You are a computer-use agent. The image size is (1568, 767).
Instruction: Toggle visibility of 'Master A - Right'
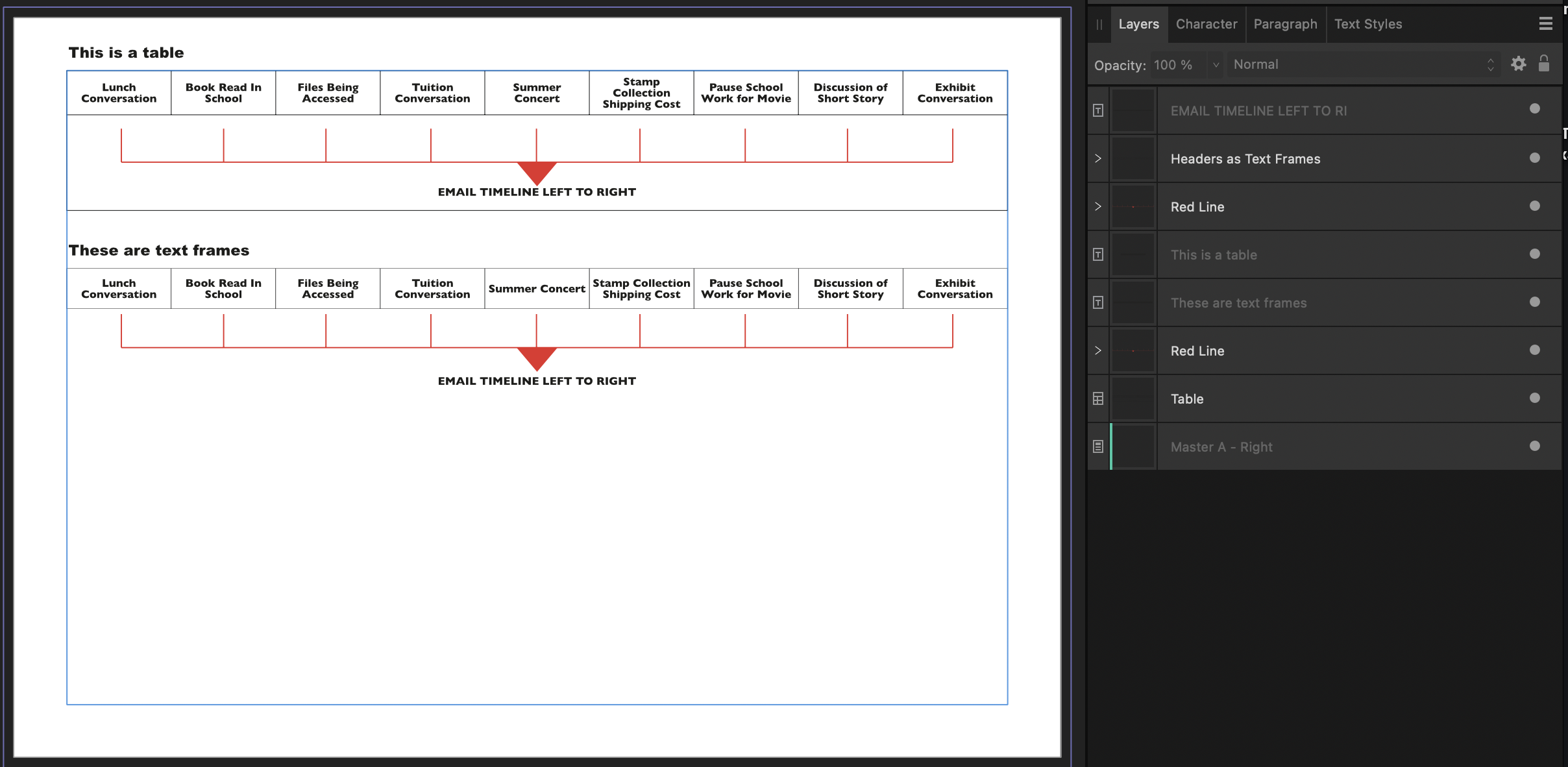(1534, 446)
